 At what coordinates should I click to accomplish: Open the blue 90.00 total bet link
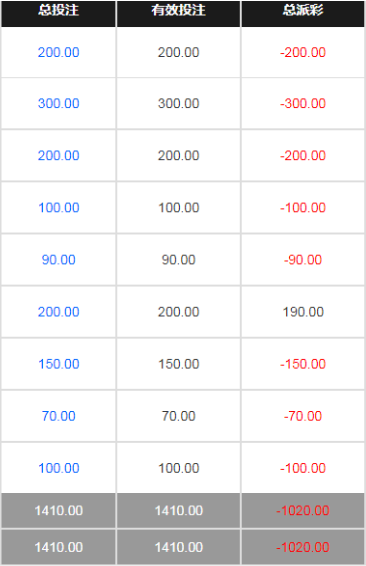[58, 260]
